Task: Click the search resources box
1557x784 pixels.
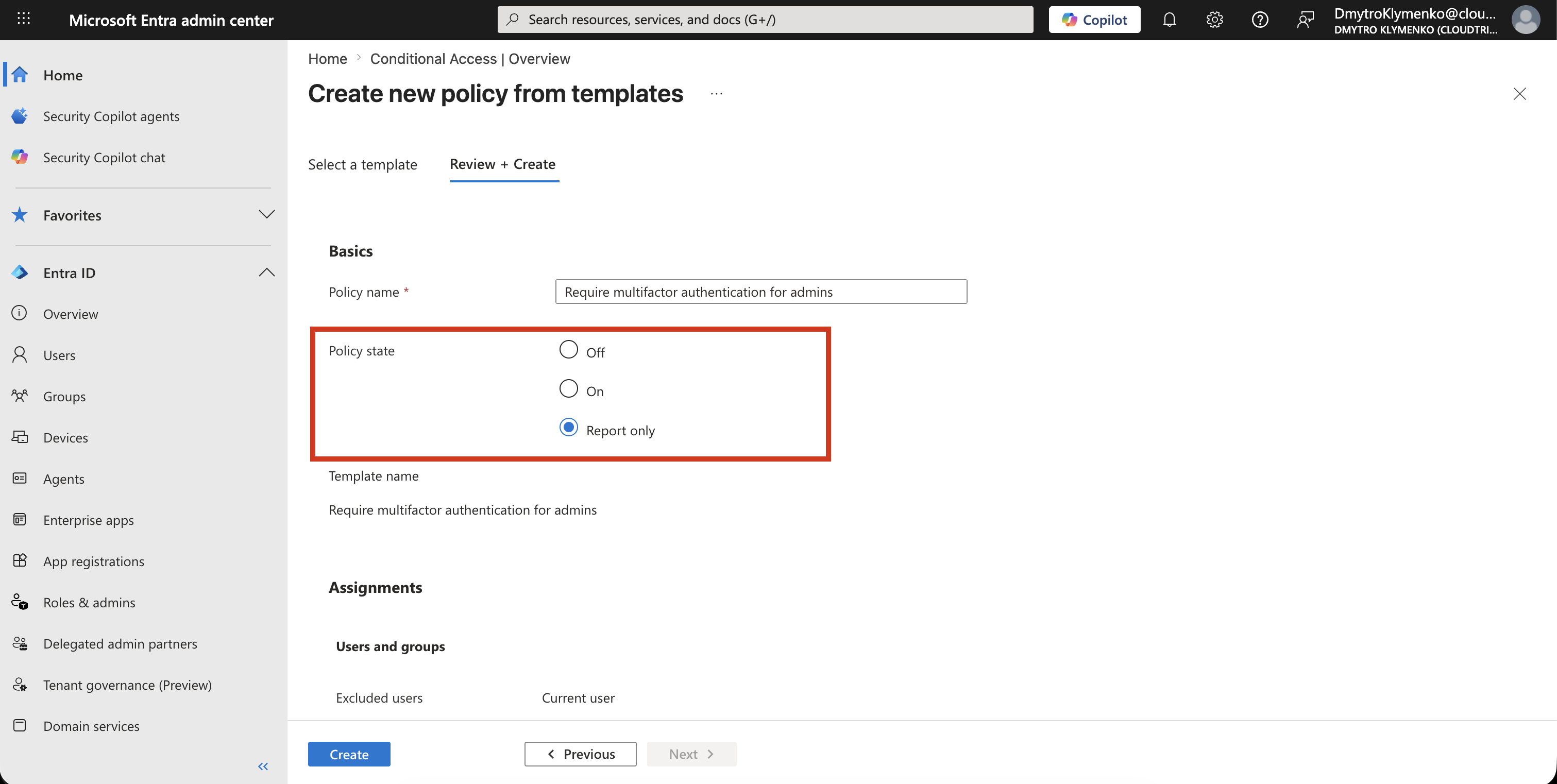Action: click(x=765, y=20)
